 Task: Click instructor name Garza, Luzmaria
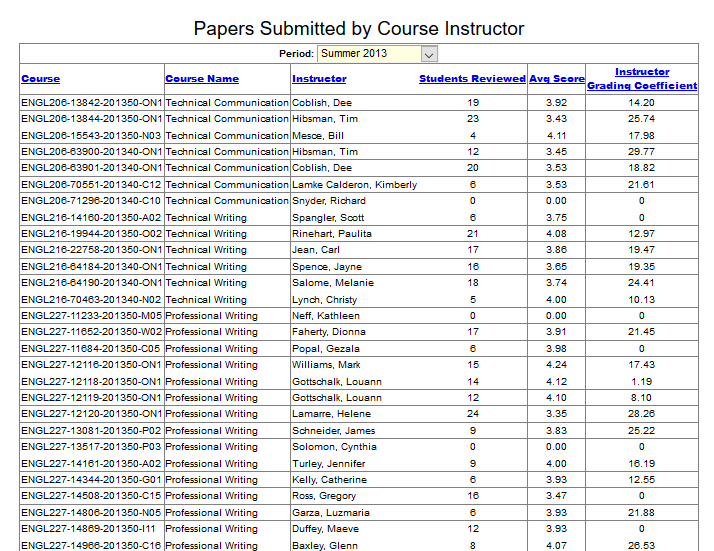tap(331, 513)
